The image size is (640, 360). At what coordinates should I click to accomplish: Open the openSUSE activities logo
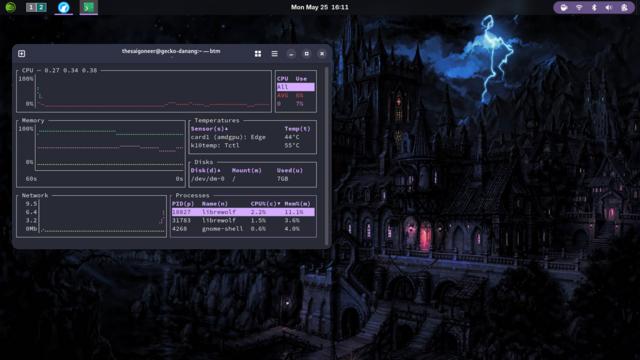pos(11,7)
